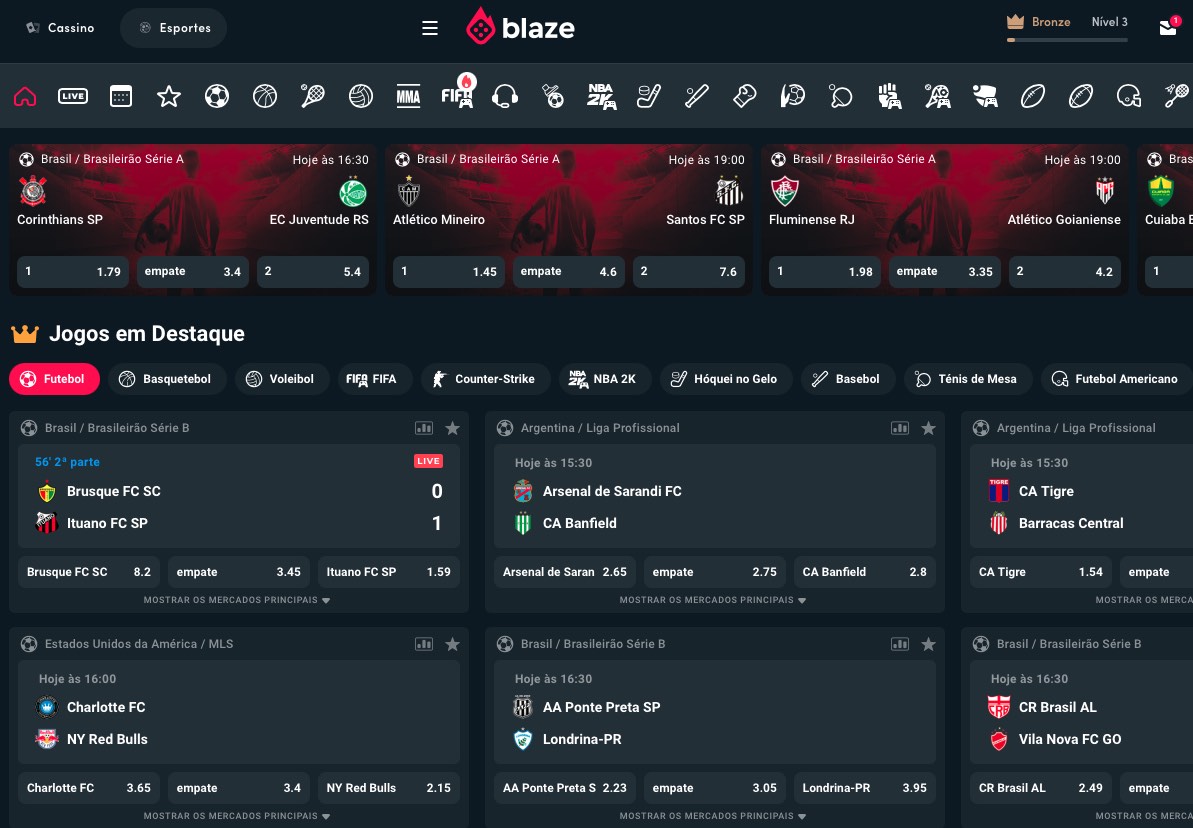Expand main markets for Charlotte vs NY Red Bulls
The image size is (1193, 828).
click(237, 816)
